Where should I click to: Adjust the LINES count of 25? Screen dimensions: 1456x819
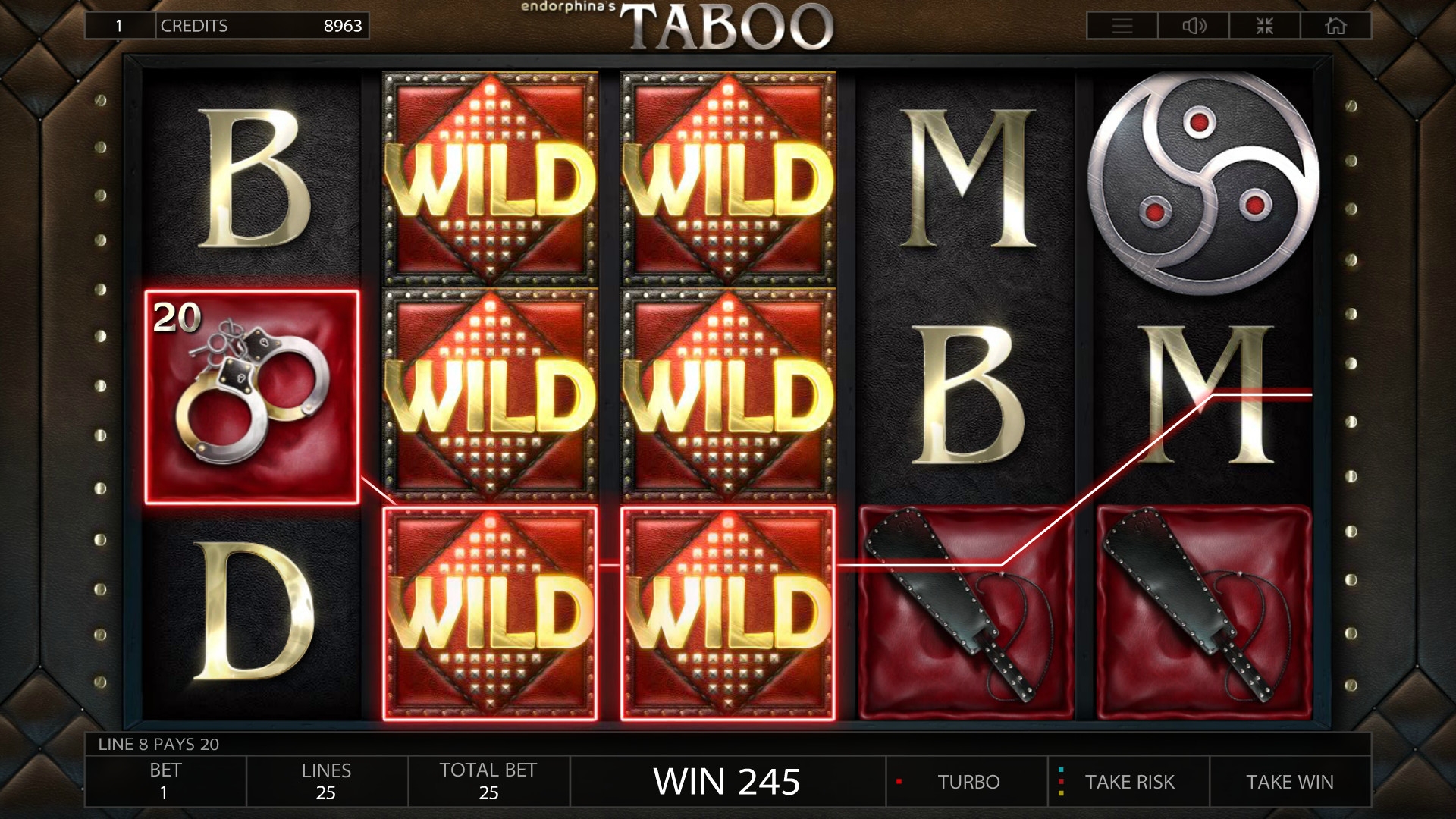click(x=327, y=782)
